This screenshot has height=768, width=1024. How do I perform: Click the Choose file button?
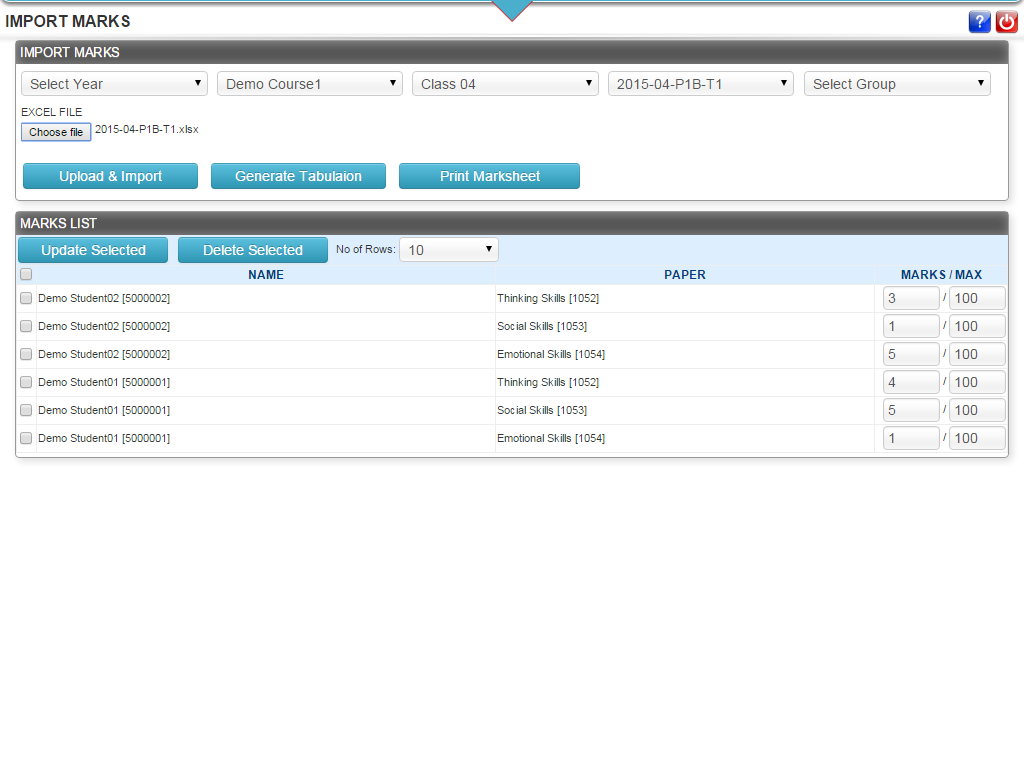56,132
